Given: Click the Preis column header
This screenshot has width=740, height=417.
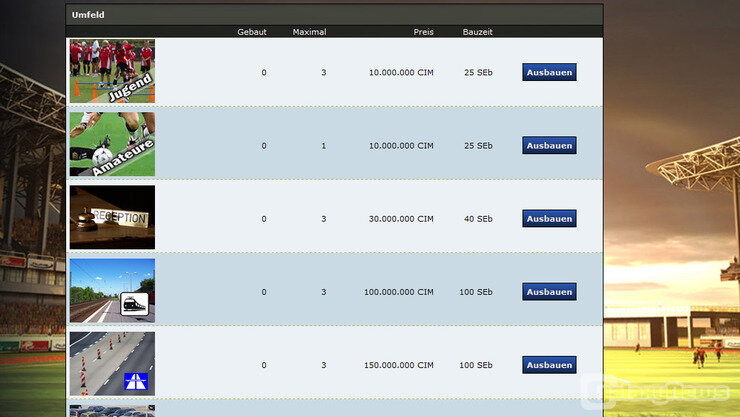Looking at the screenshot, I should point(423,32).
